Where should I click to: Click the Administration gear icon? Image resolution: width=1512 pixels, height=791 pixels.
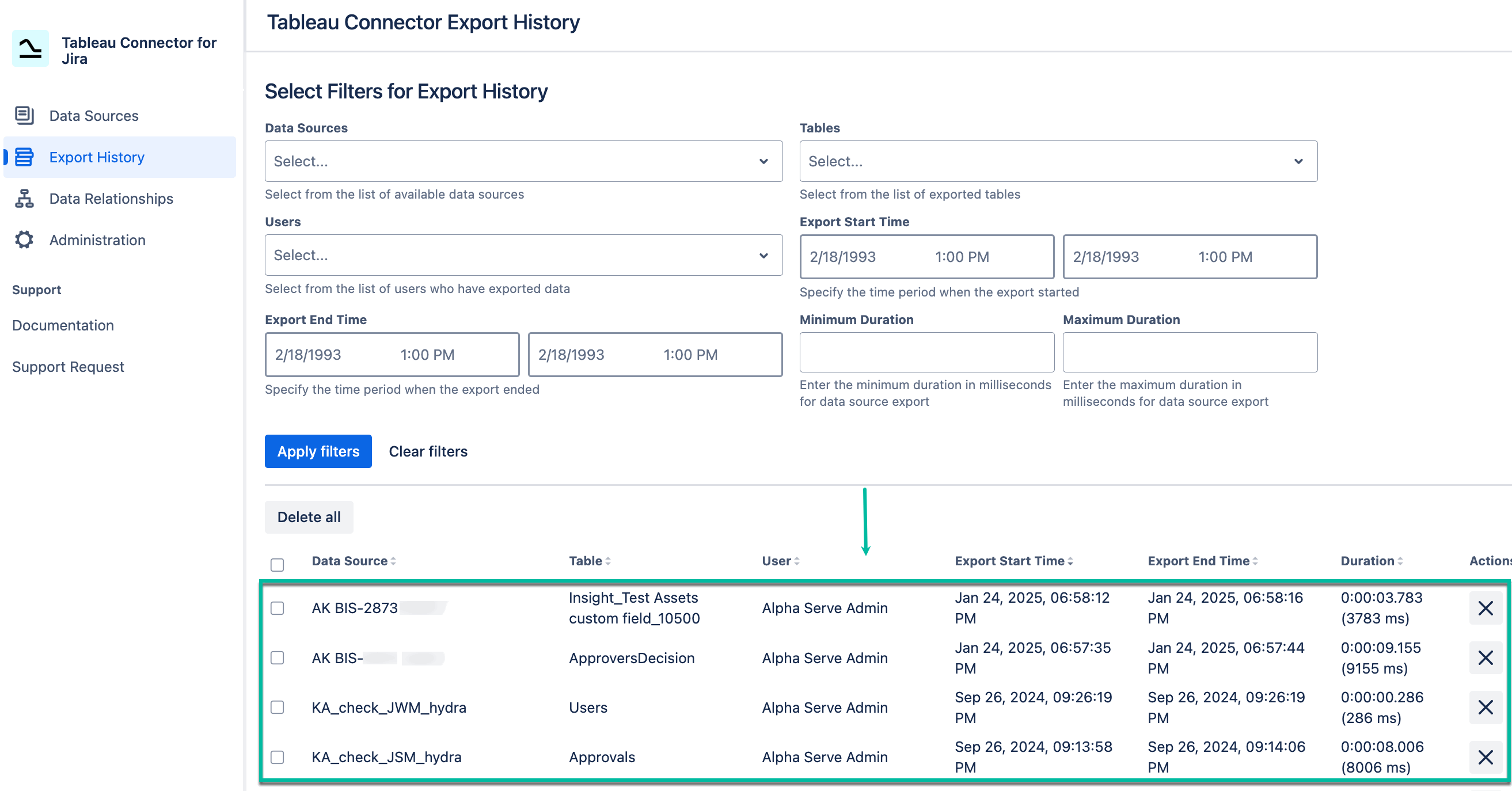click(x=24, y=240)
